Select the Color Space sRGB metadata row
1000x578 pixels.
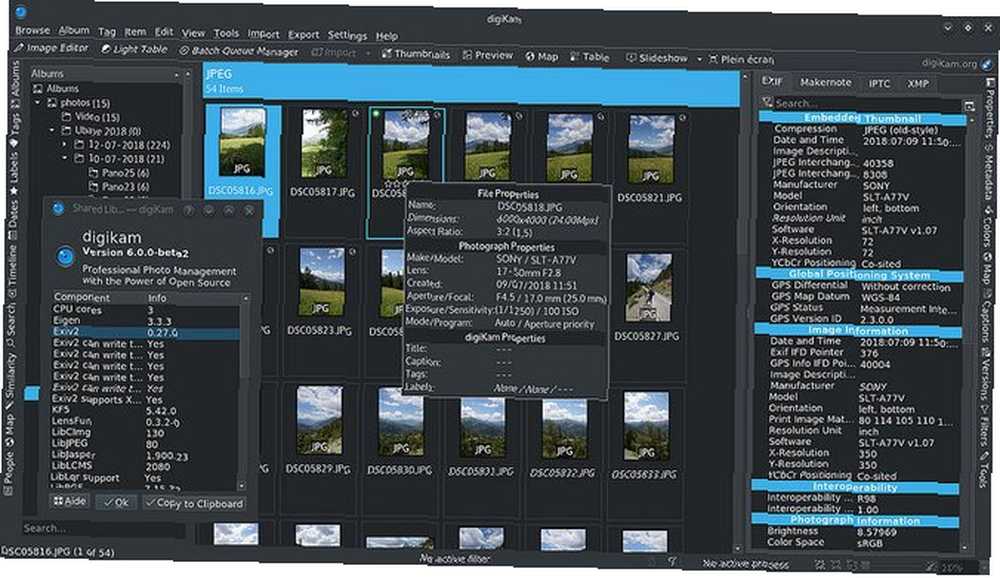coord(856,542)
